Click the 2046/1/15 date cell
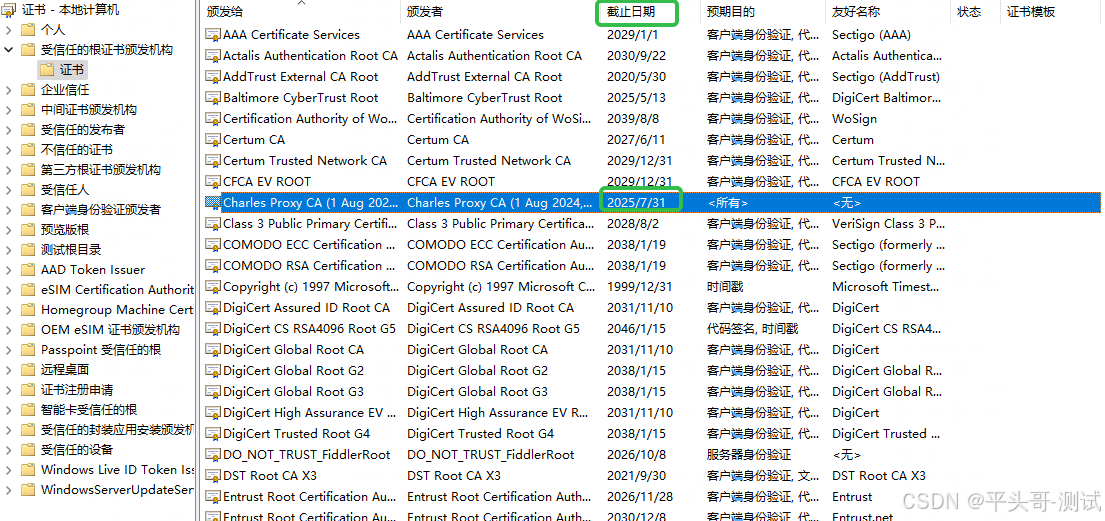This screenshot has height=521, width=1105. [636, 329]
